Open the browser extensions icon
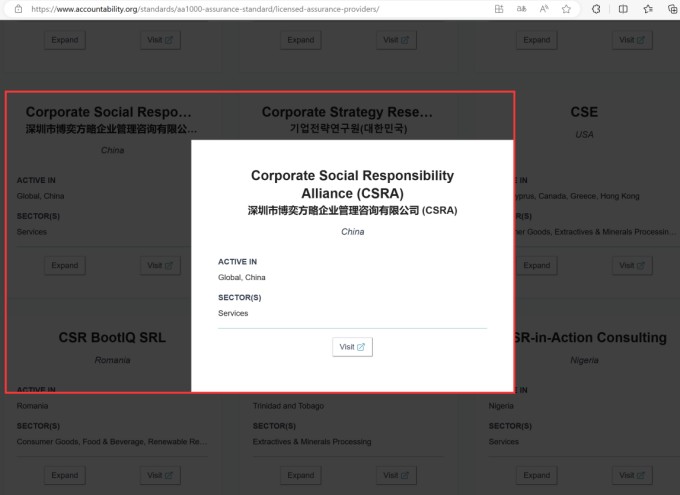The width and height of the screenshot is (680, 495). (596, 9)
